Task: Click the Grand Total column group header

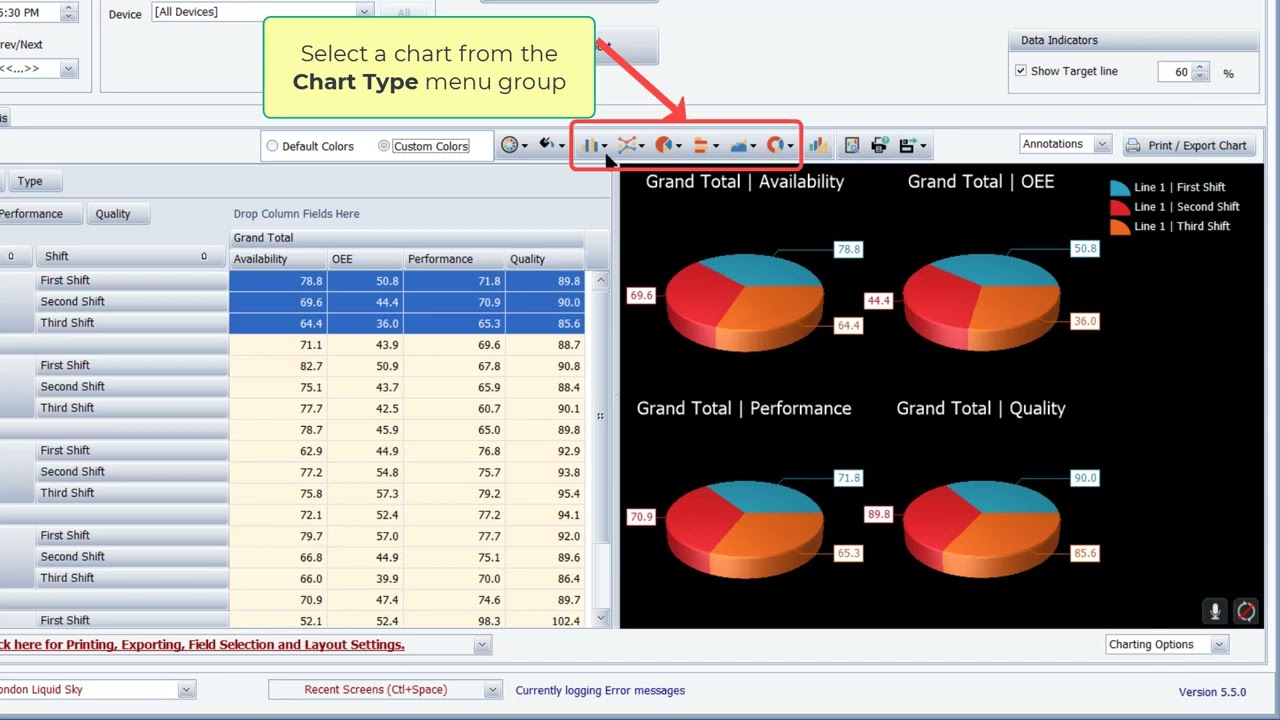Action: (407, 238)
